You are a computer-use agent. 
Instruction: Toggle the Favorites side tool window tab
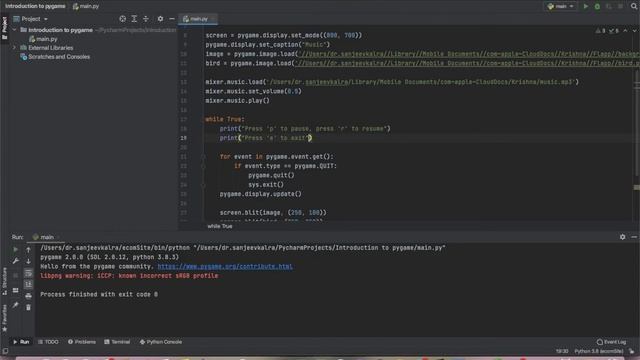4,319
